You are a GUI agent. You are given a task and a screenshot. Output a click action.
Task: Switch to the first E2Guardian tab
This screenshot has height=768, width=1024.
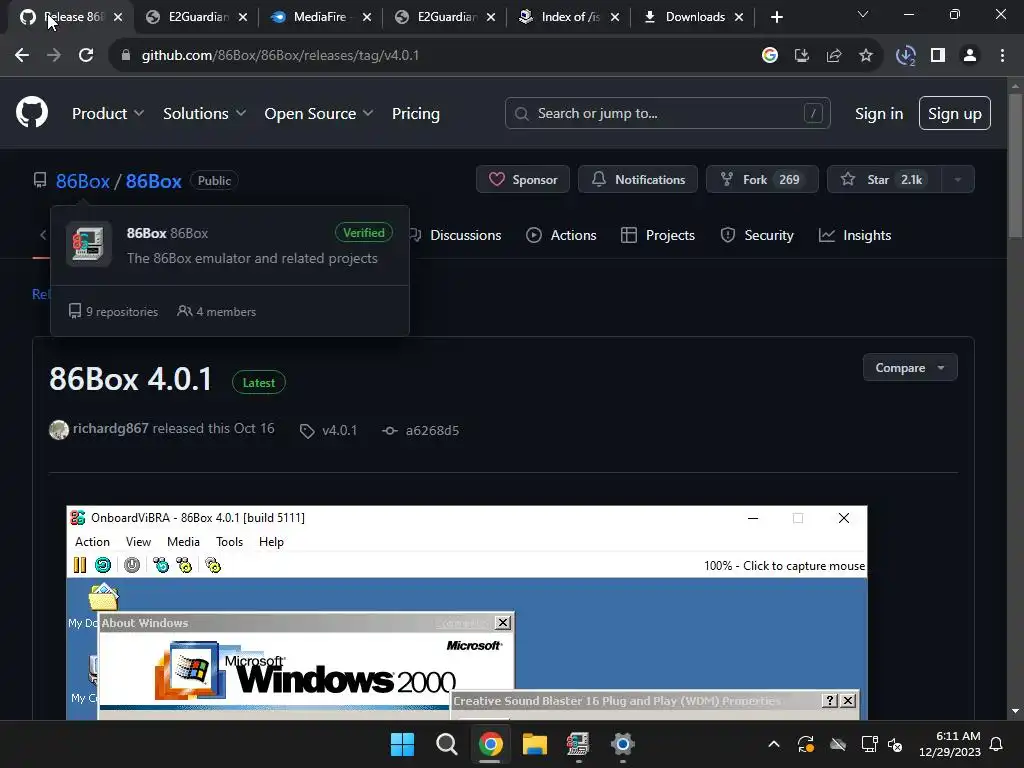coord(198,17)
